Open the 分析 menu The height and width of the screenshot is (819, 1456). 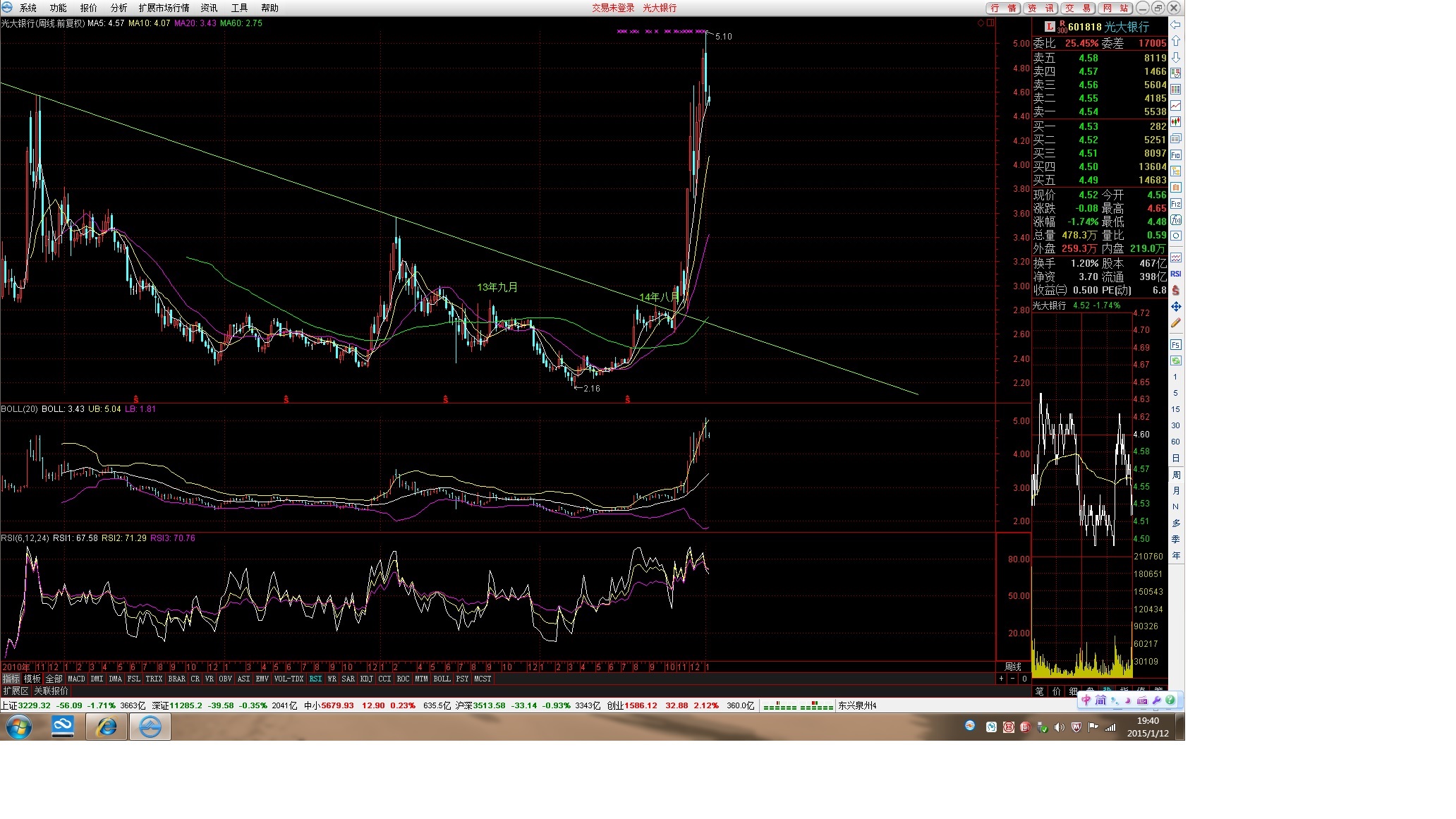pyautogui.click(x=119, y=8)
